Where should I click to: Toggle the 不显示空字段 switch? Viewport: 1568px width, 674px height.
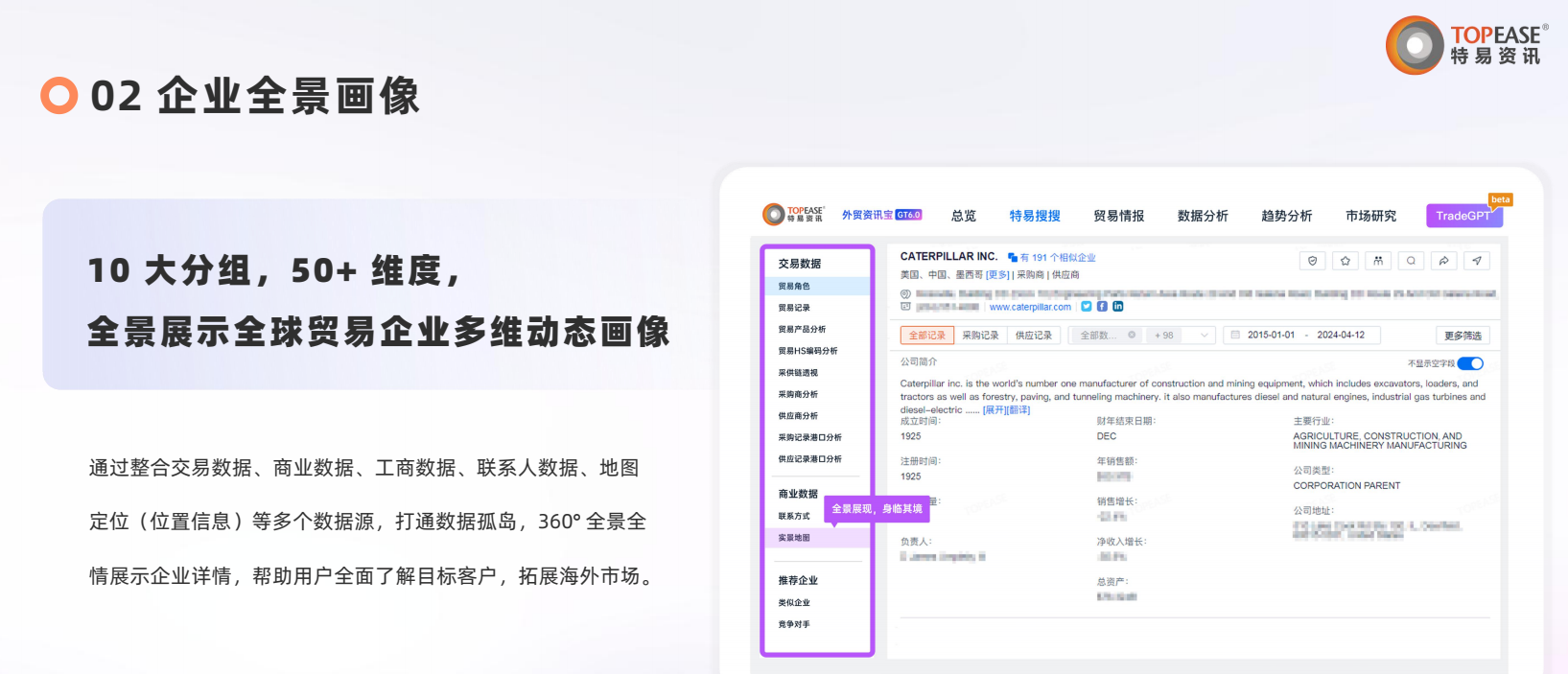click(x=1470, y=363)
